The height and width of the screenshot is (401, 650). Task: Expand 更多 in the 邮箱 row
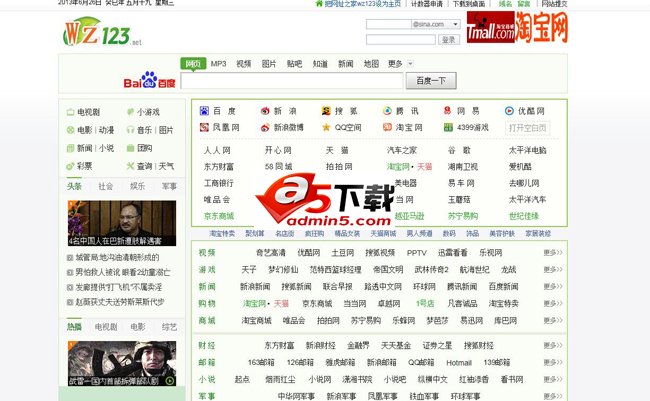553,362
